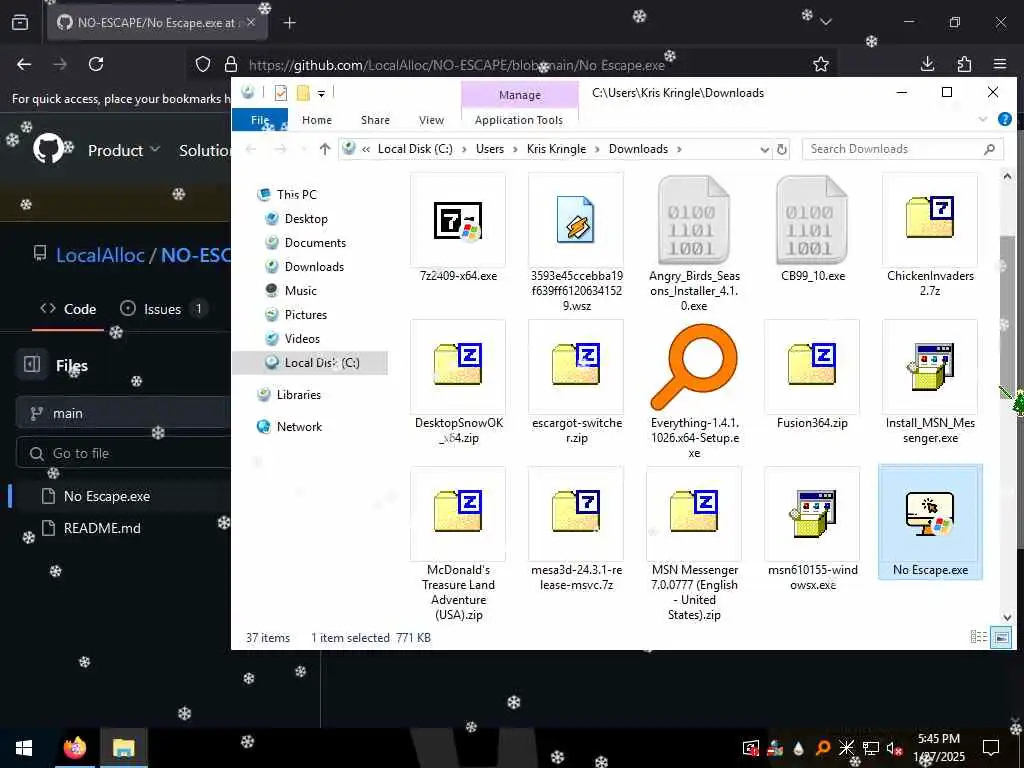Click Firefox back arrow button
Image resolution: width=1024 pixels, height=768 pixels.
click(x=24, y=64)
